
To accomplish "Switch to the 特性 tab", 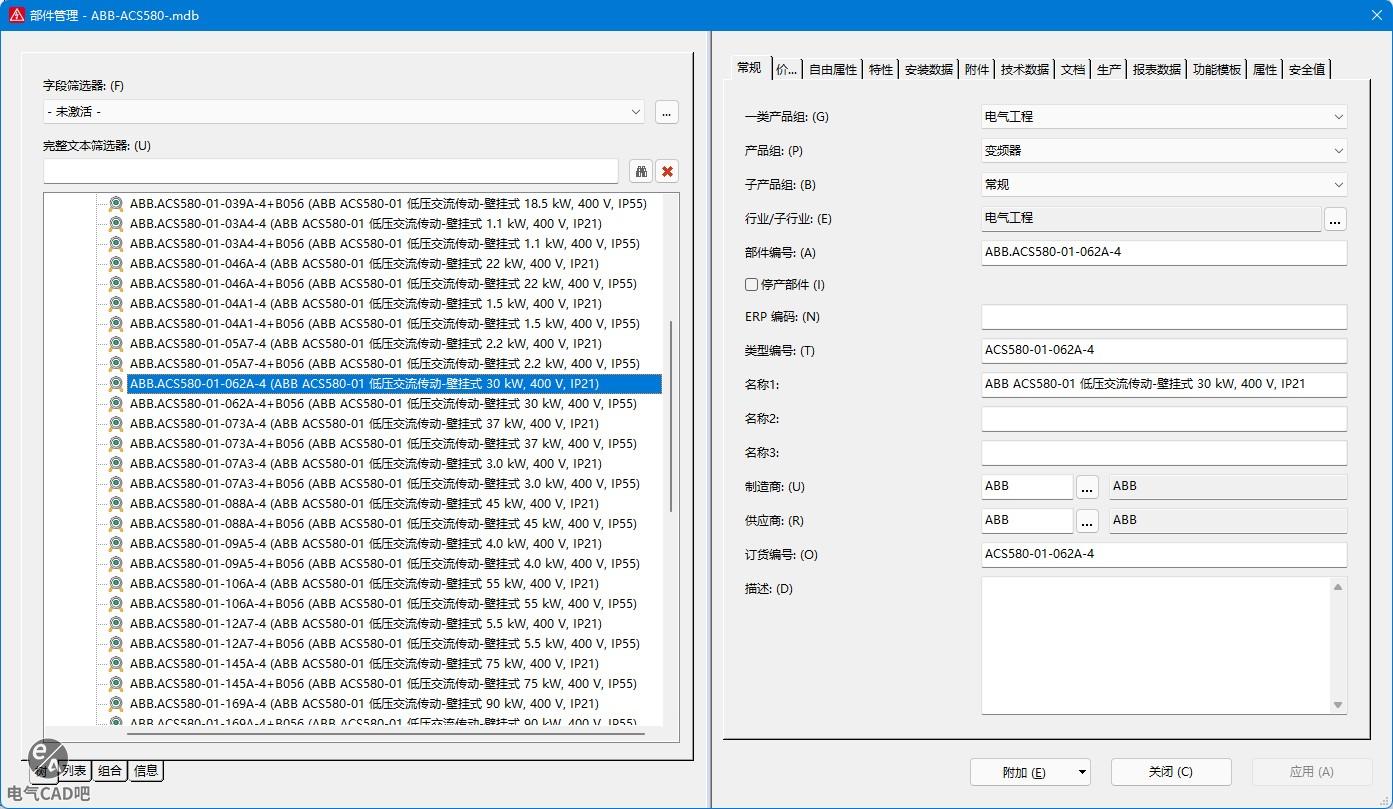I will pos(881,69).
